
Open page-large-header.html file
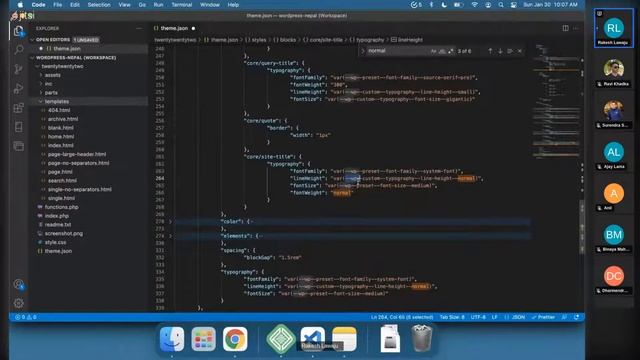77,154
